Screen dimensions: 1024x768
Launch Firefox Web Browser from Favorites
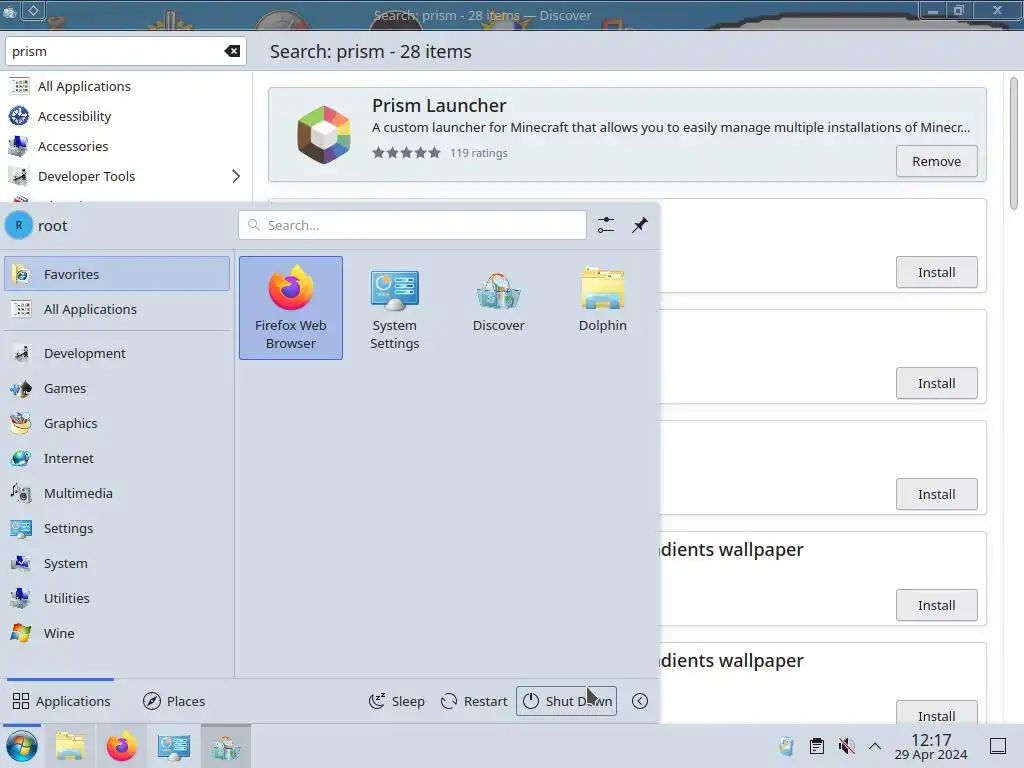click(x=291, y=308)
